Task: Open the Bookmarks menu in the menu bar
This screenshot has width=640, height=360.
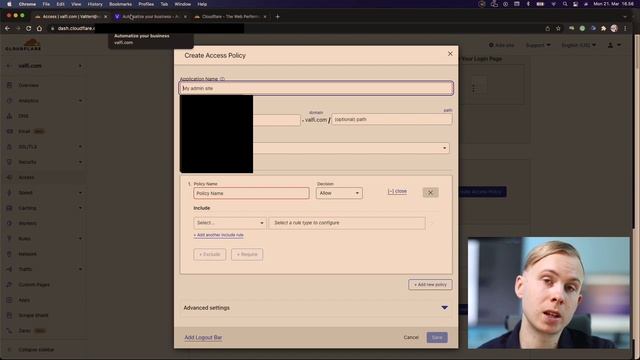Action: [120, 4]
